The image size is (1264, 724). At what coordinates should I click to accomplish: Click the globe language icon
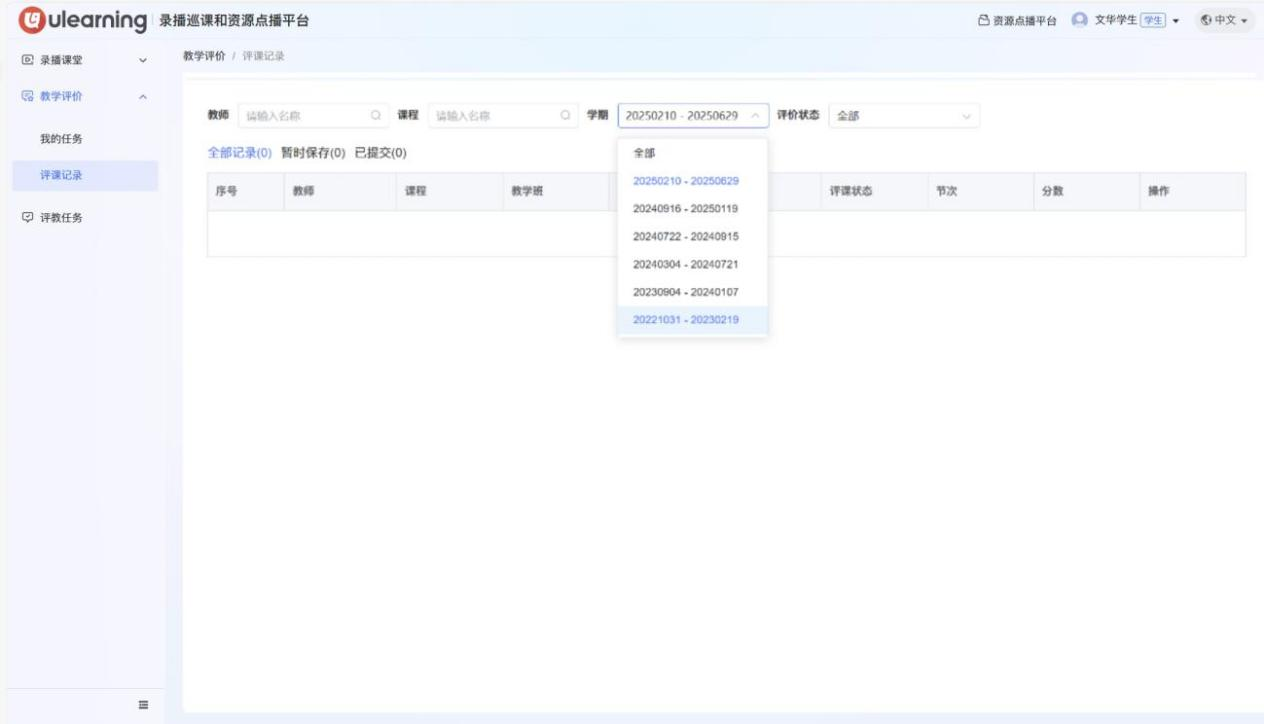[1206, 21]
